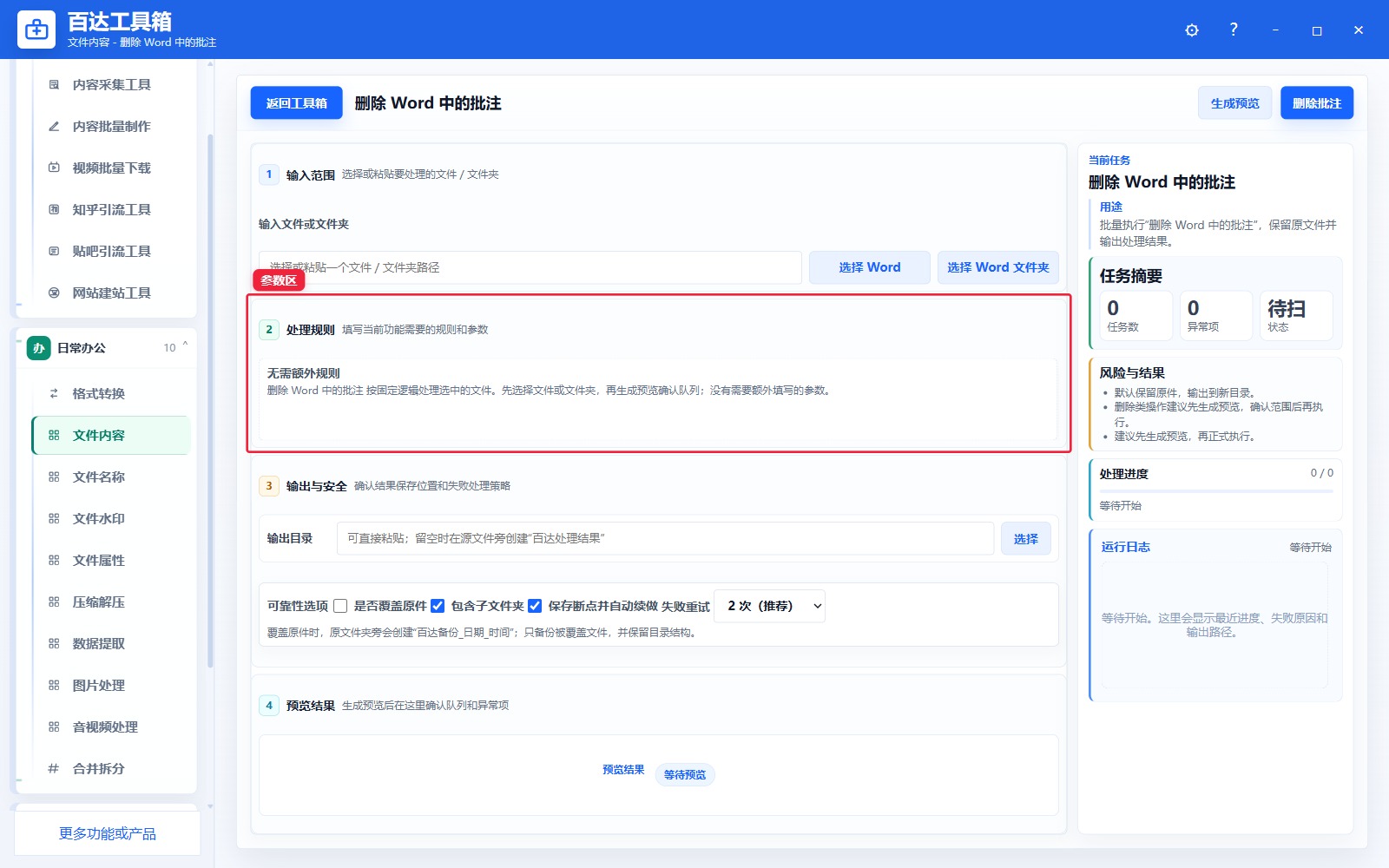This screenshot has width=1389, height=868.
Task: Open 视频批量下载 menu item
Action: pyautogui.click(x=112, y=168)
